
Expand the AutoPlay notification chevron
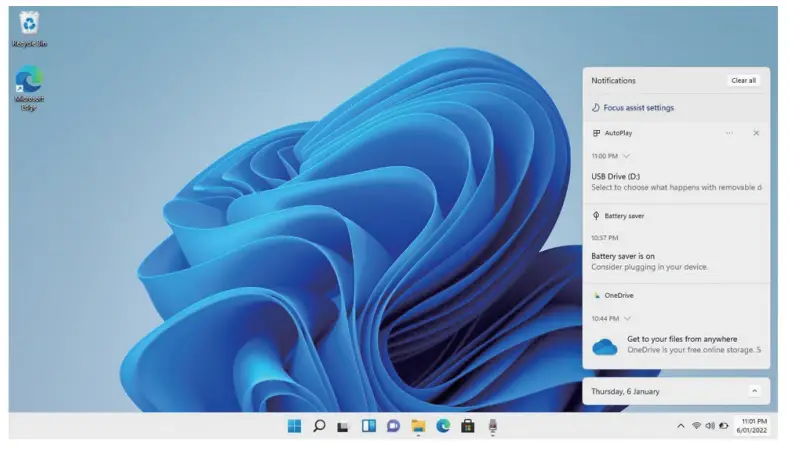tap(627, 156)
